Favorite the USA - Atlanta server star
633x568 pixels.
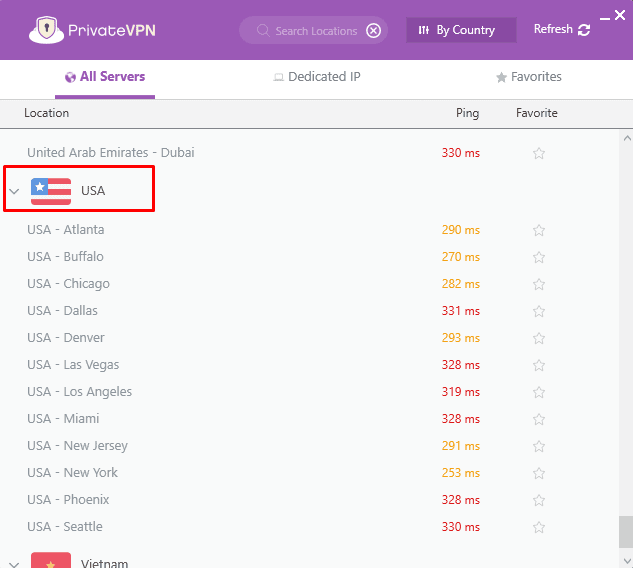click(539, 230)
